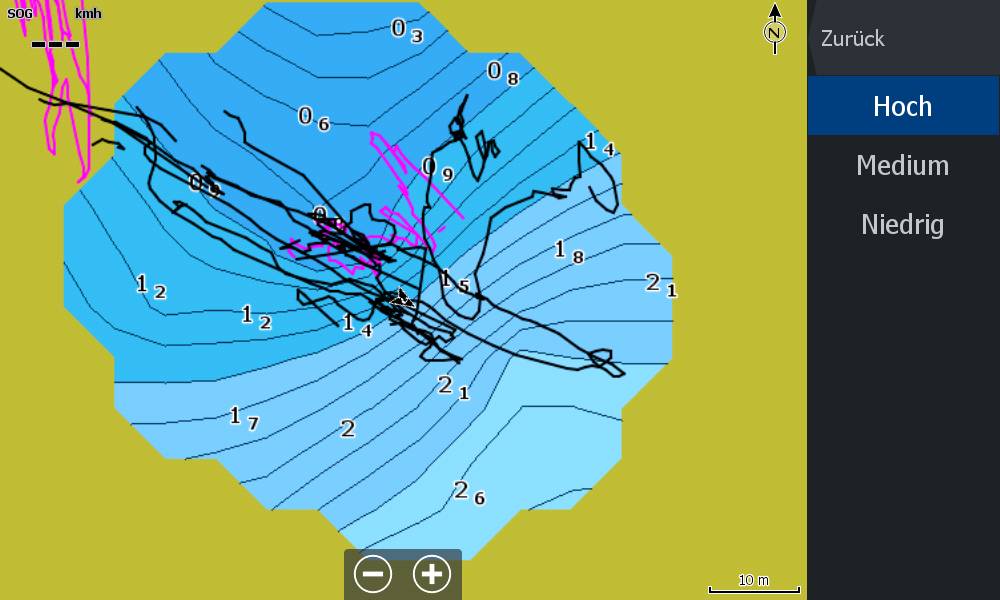1000x600 pixels.
Task: Tap the 0.6 depth label
Action: [x=313, y=119]
